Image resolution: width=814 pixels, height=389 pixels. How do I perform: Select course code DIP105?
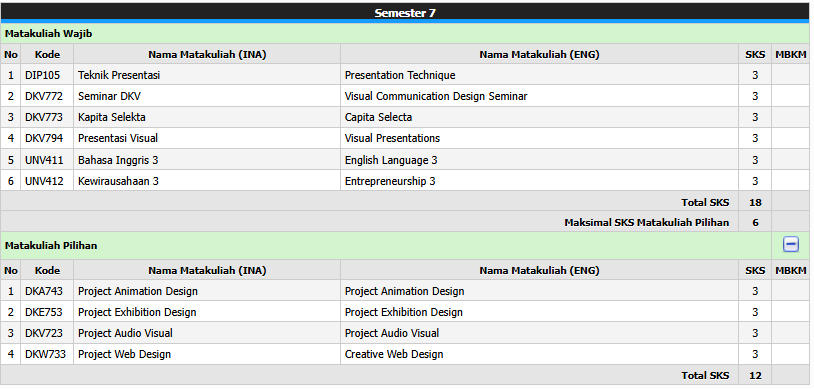pyautogui.click(x=43, y=75)
